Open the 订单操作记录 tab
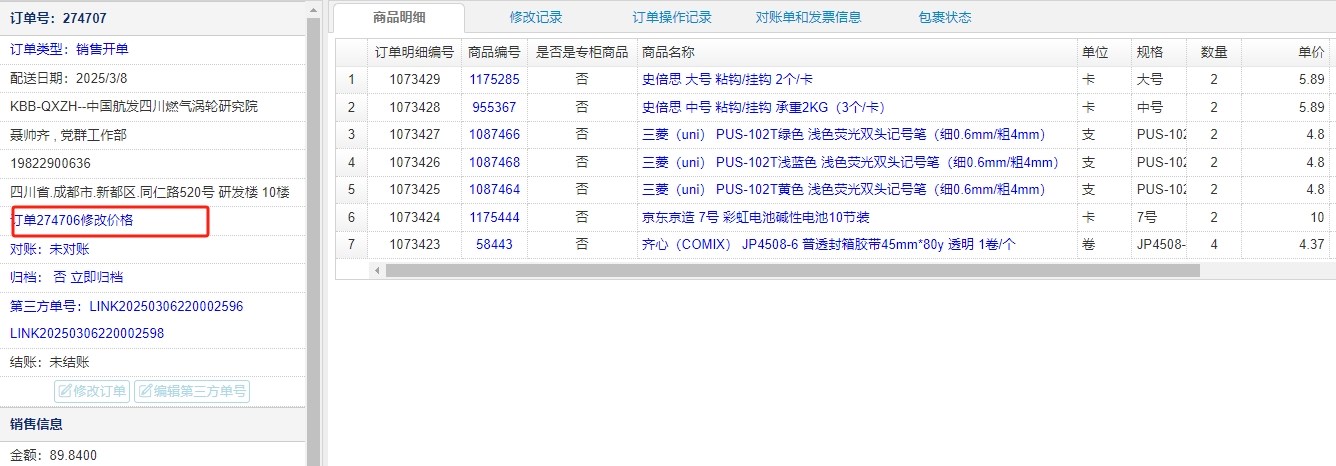Screen dimensions: 1336x466 point(672,17)
